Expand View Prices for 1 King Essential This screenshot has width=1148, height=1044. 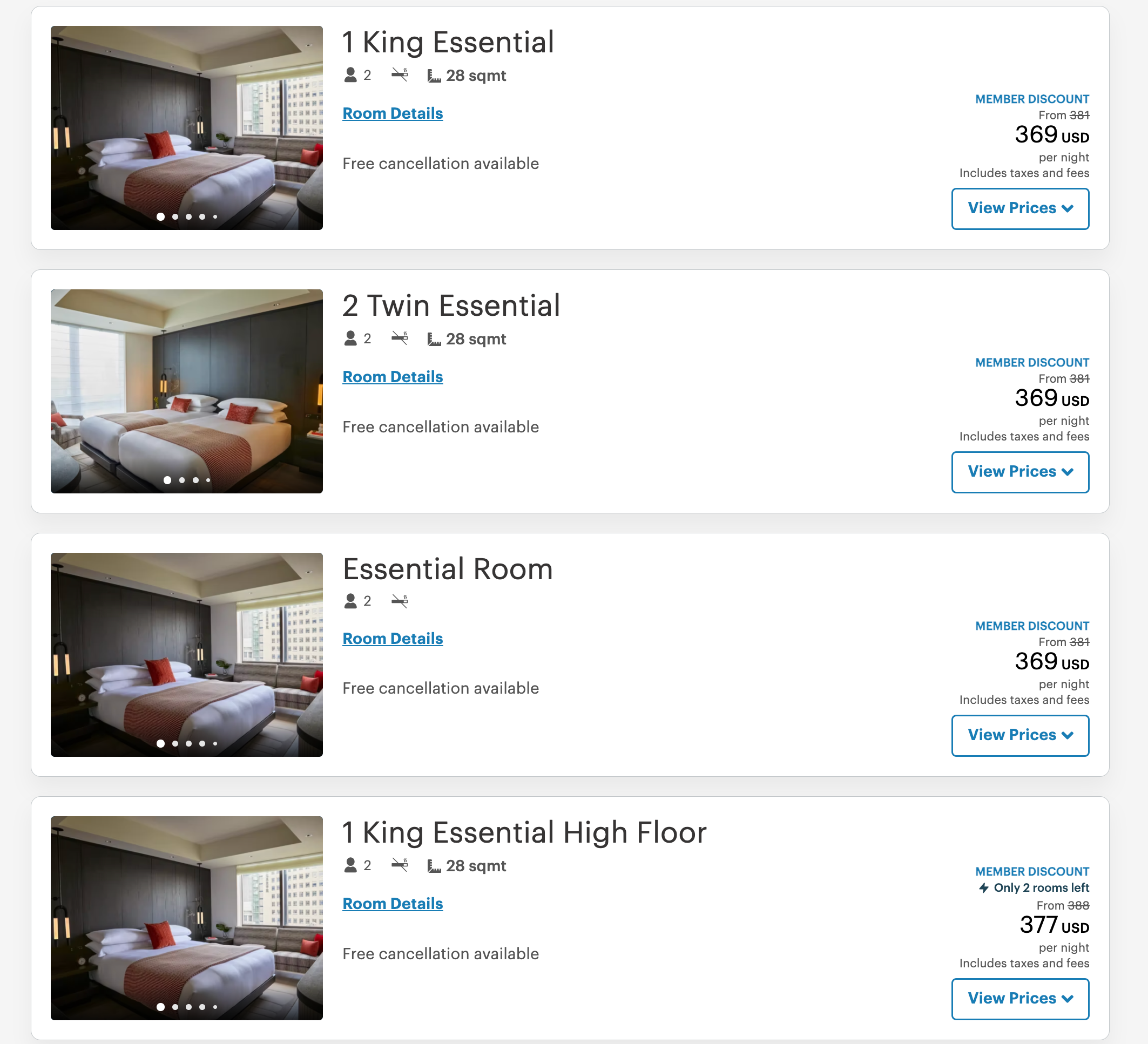click(x=1020, y=208)
